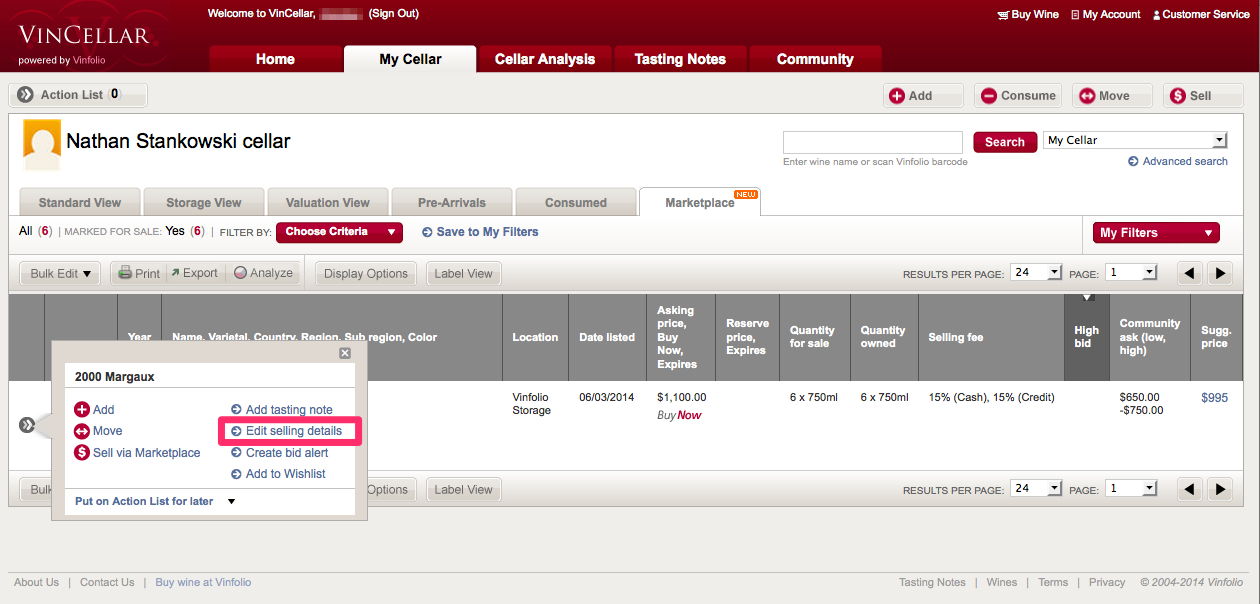Click the Print button

(x=137, y=273)
